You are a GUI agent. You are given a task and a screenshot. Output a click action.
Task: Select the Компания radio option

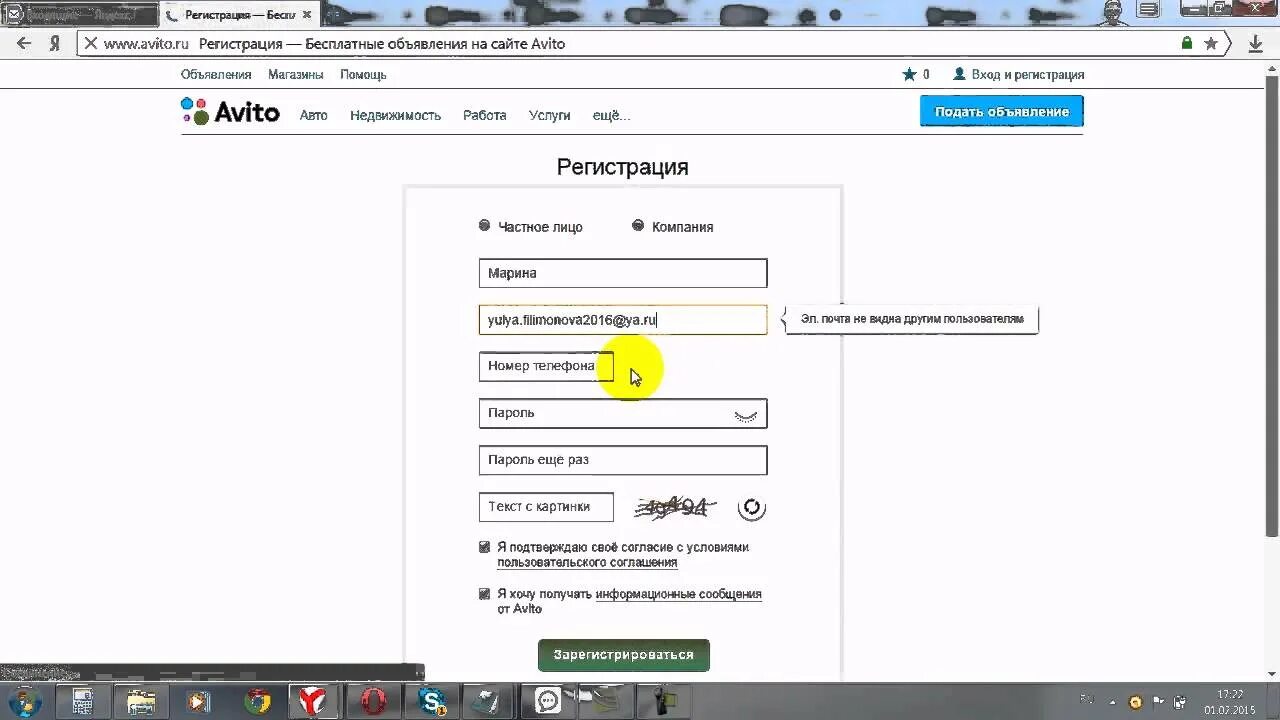click(x=638, y=226)
